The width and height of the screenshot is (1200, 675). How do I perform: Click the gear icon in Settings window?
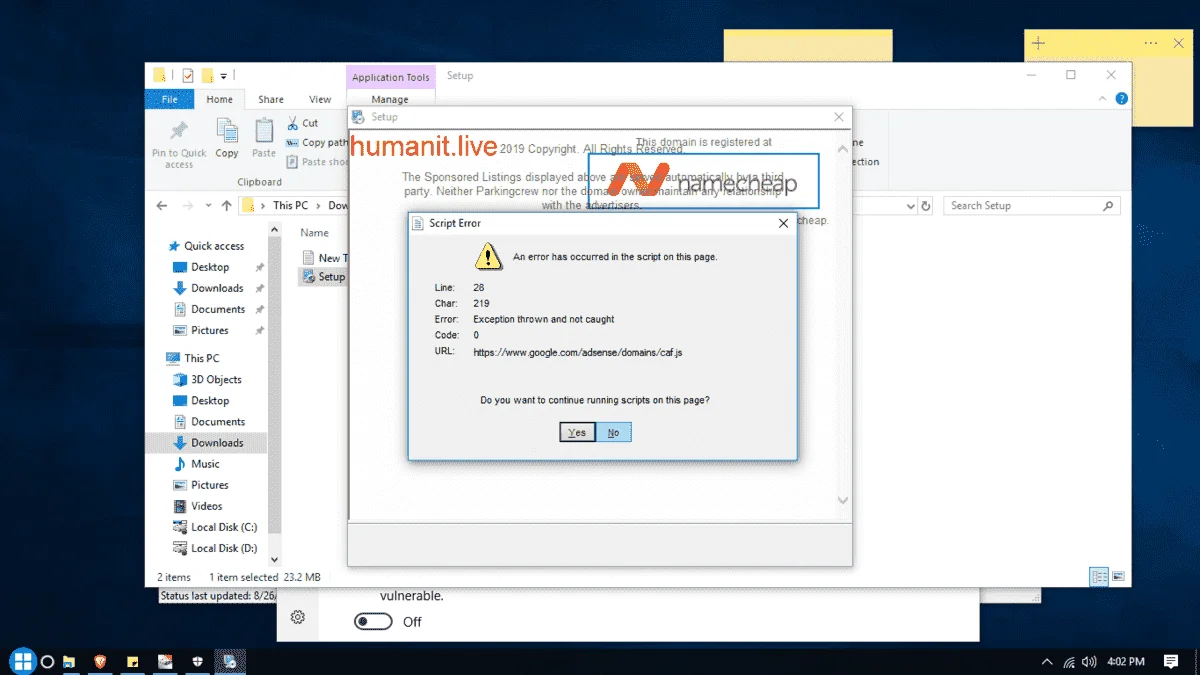click(x=297, y=617)
